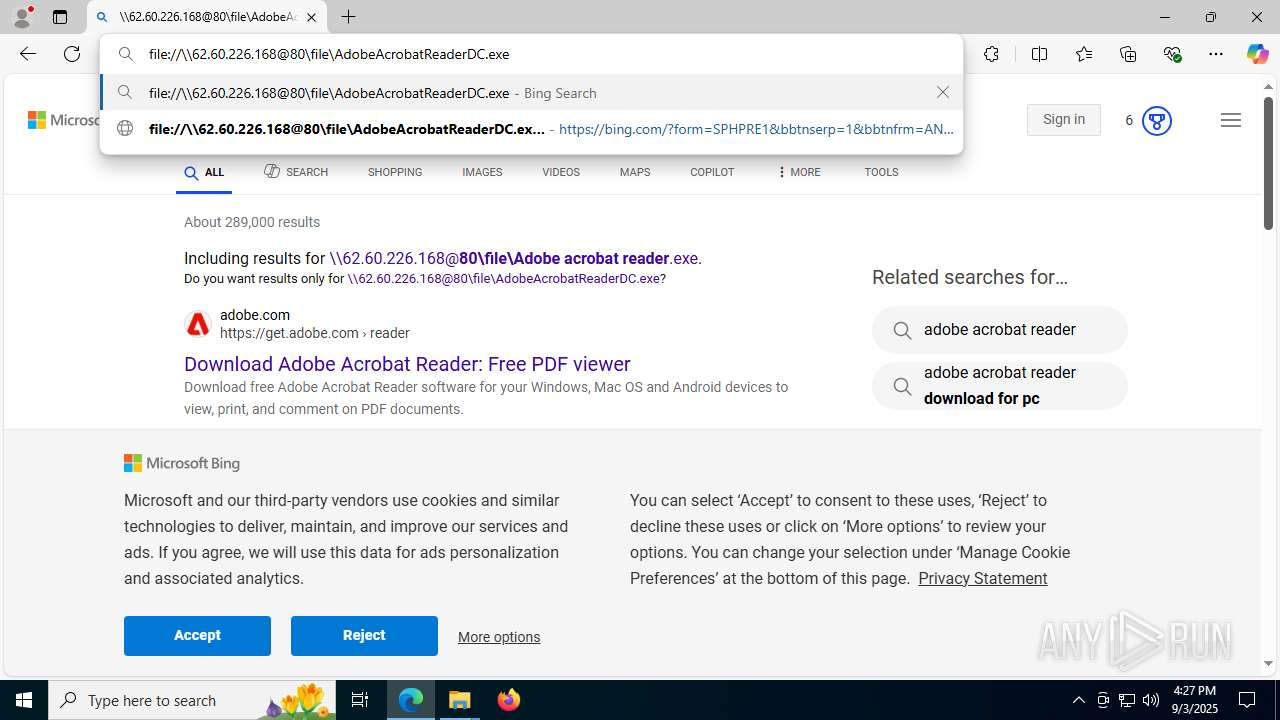
Task: Open the Collections icon
Action: 1128,54
